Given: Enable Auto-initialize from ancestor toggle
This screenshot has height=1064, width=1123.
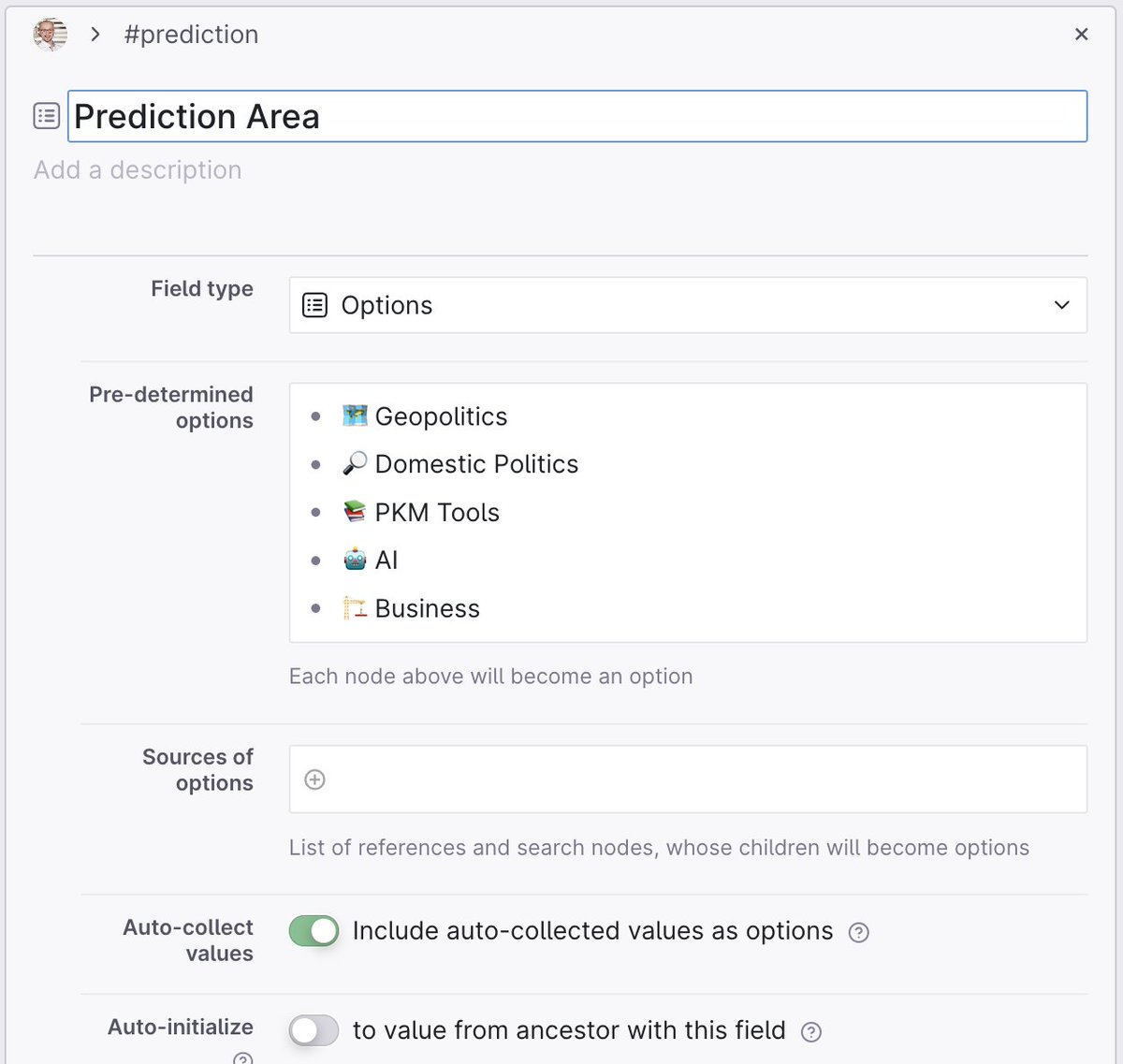Looking at the screenshot, I should [x=314, y=1030].
